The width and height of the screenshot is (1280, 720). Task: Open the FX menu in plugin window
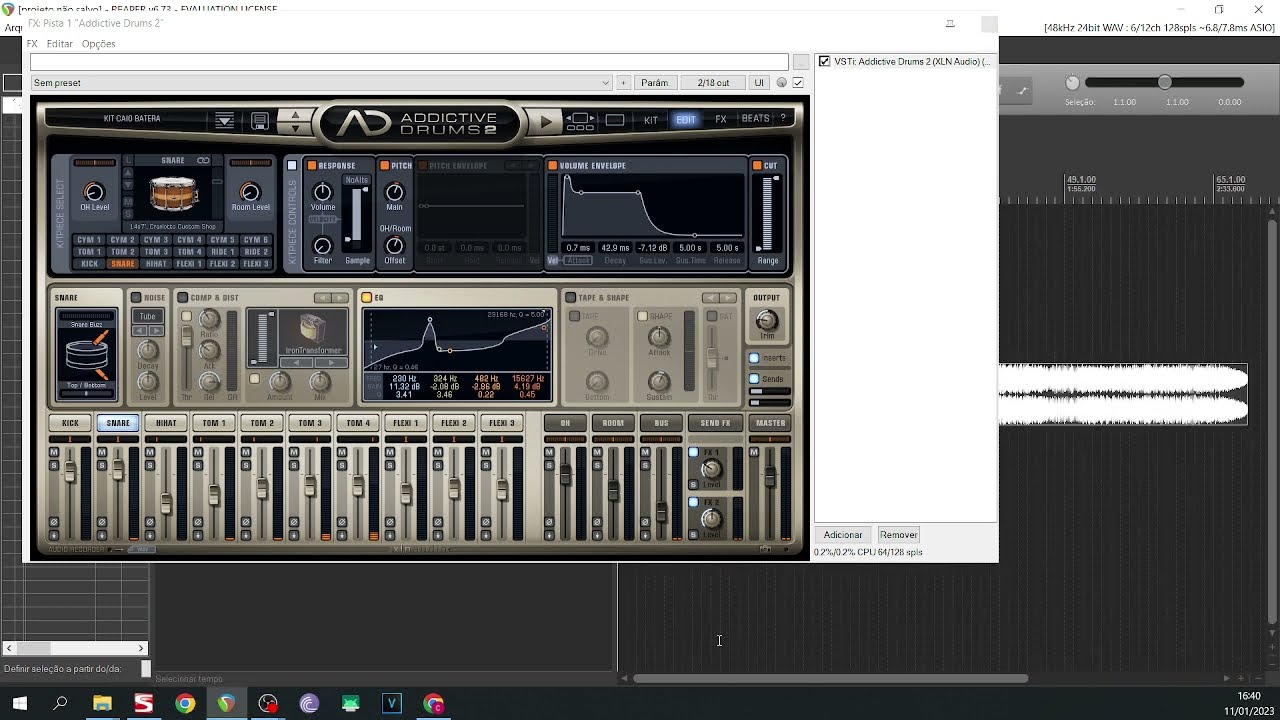tap(32, 44)
